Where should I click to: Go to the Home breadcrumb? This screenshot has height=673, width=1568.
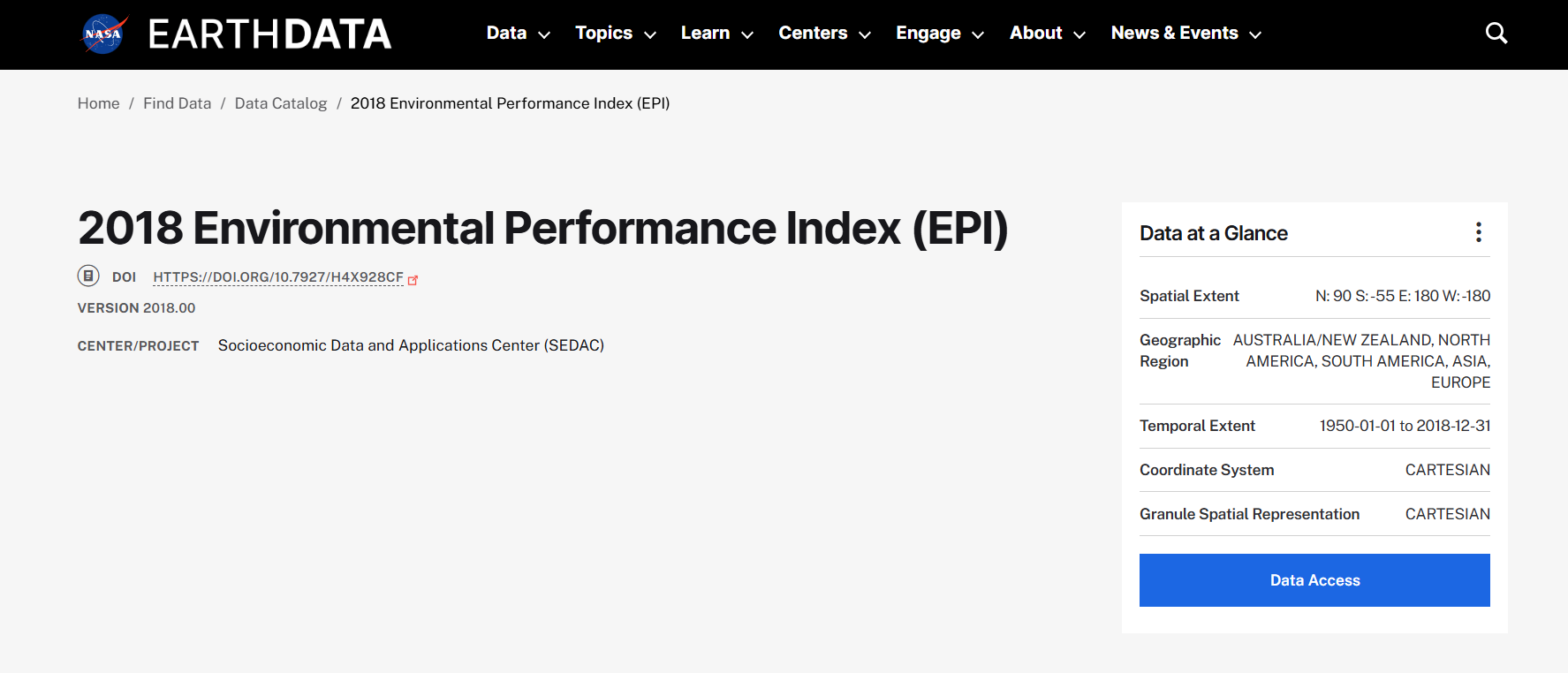click(98, 103)
